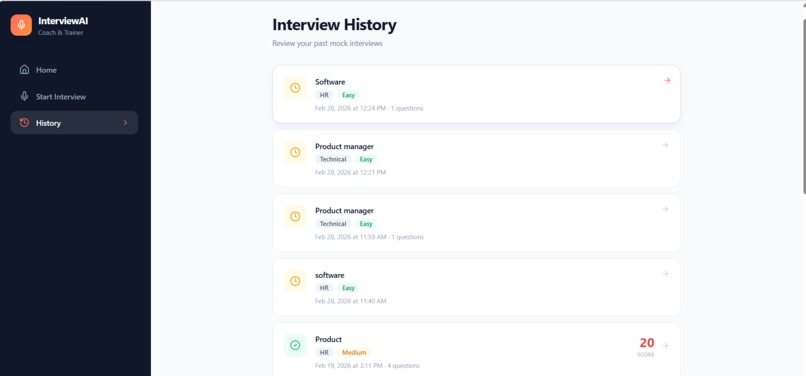Viewport: 806px width, 376px height.
Task: Click the clock icon on Product manager 12:21 PM card
Action: 295,152
